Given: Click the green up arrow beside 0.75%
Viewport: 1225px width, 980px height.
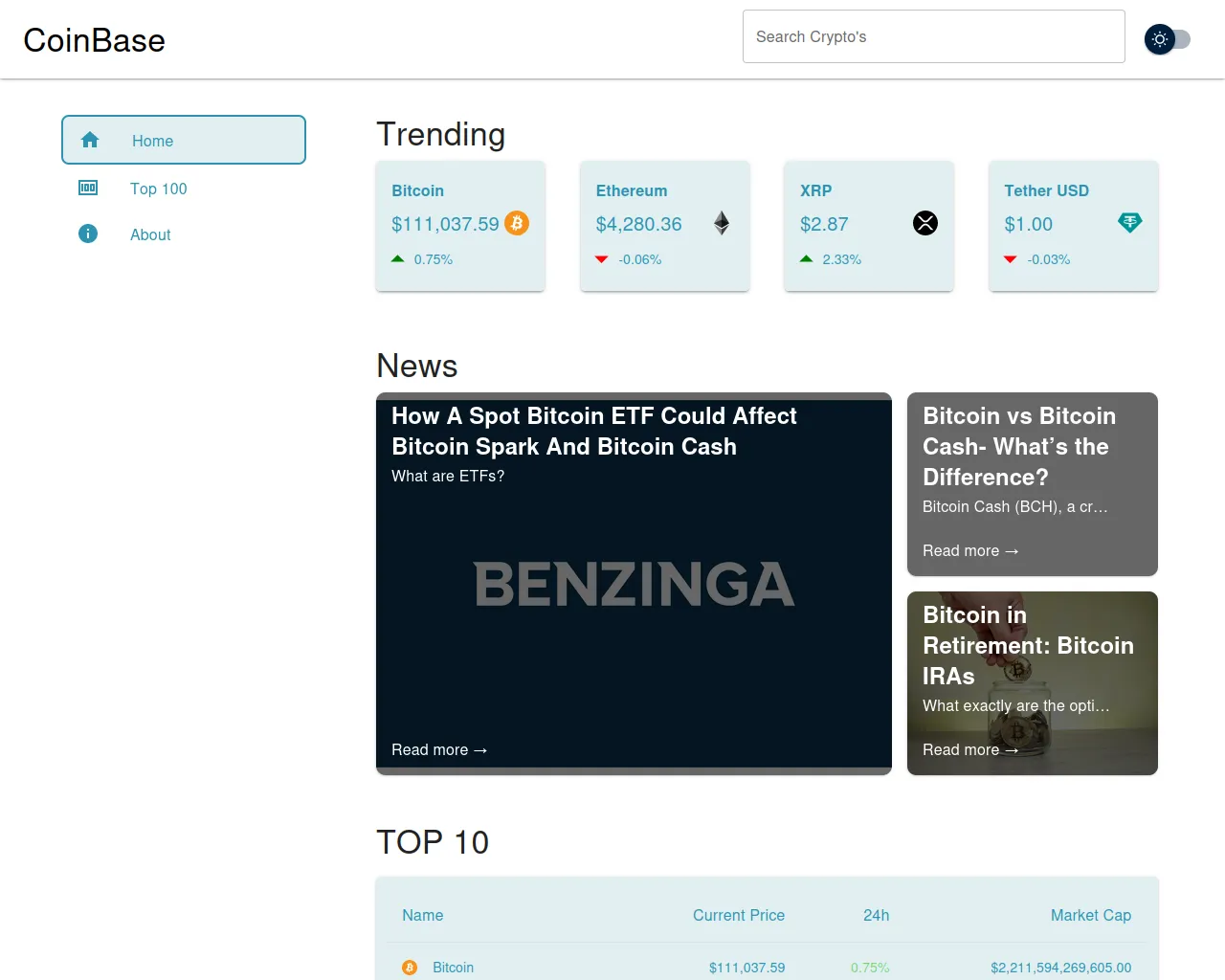Looking at the screenshot, I should pyautogui.click(x=398, y=258).
